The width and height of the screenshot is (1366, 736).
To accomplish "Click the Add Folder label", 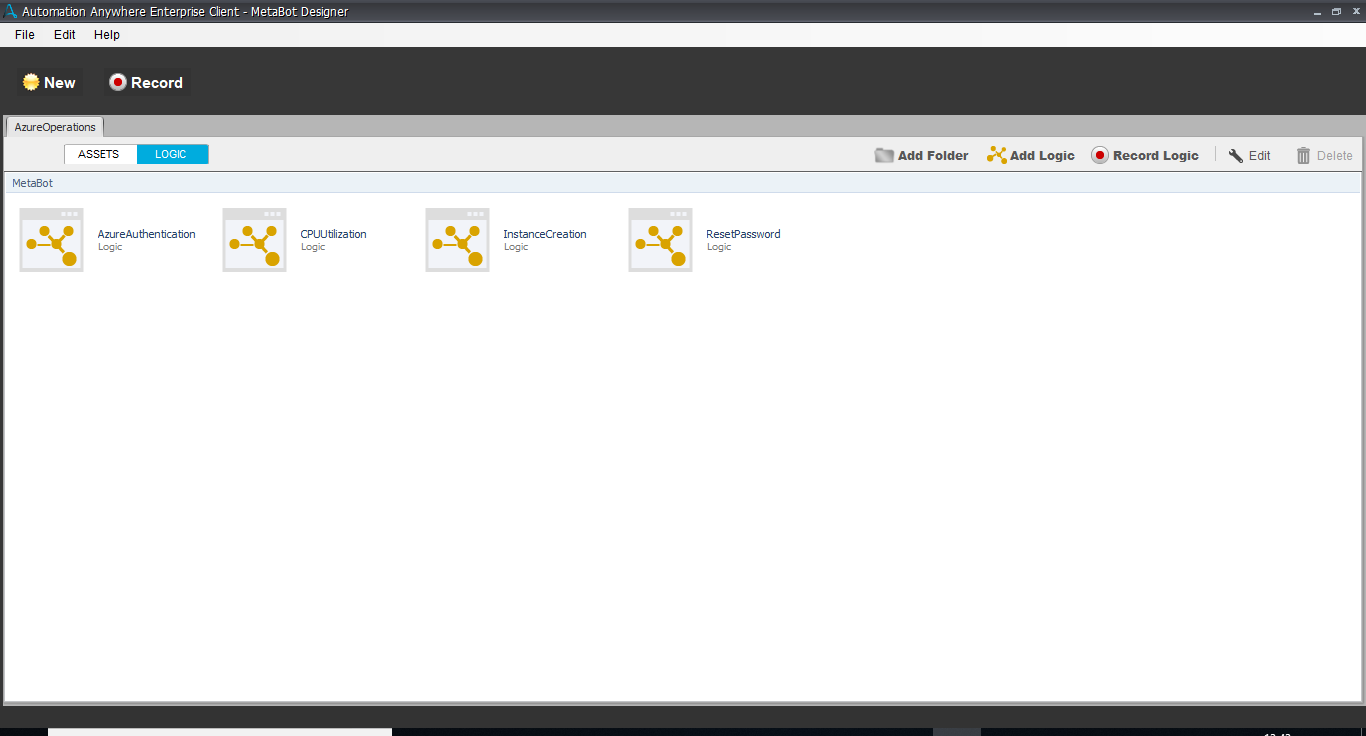I will tap(933, 155).
